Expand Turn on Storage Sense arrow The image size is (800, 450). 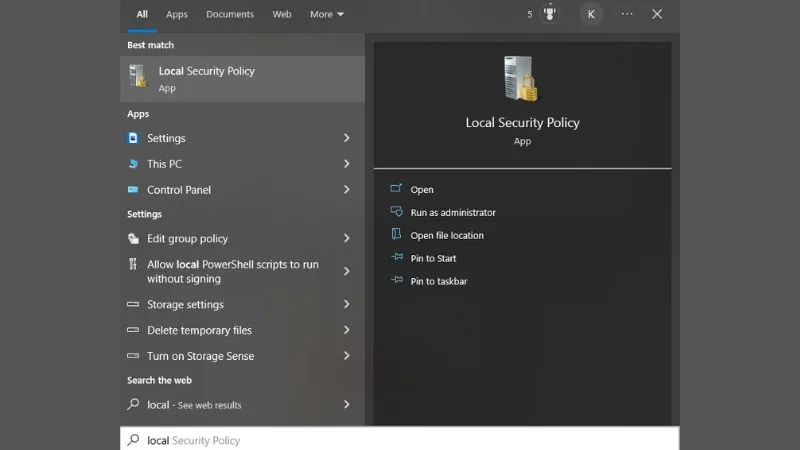tap(346, 356)
